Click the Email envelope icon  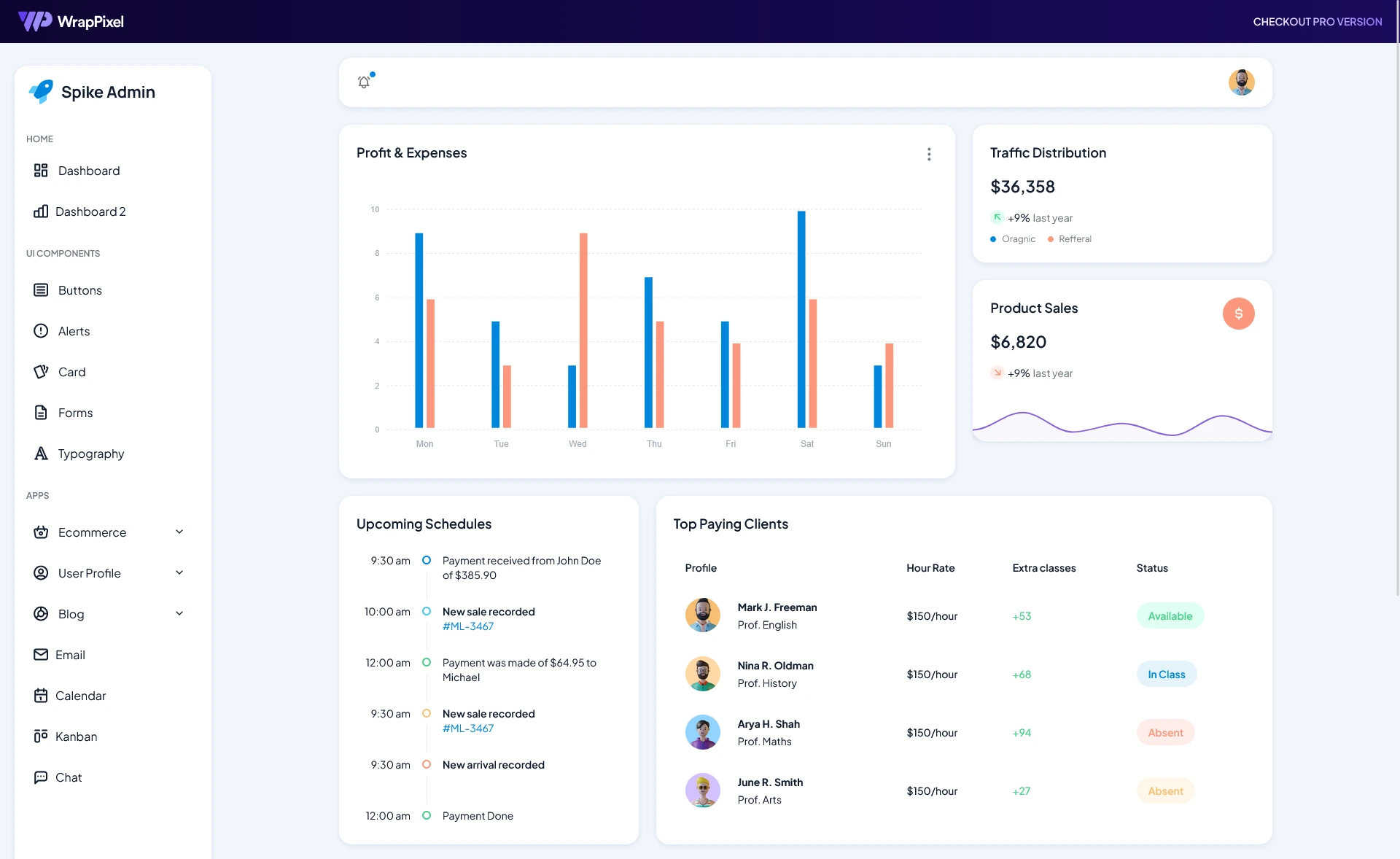(x=42, y=655)
